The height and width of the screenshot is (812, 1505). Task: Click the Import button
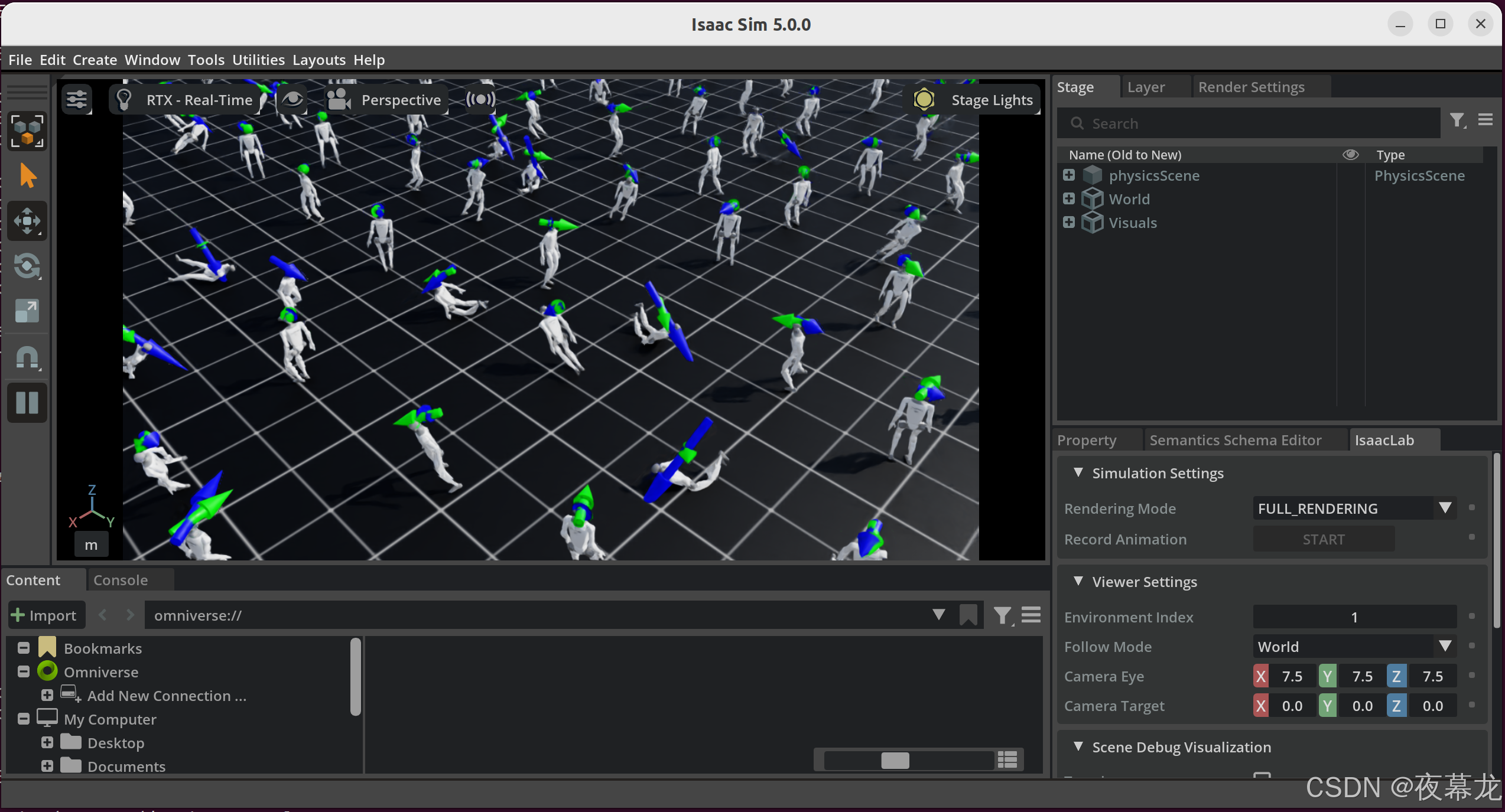45,615
